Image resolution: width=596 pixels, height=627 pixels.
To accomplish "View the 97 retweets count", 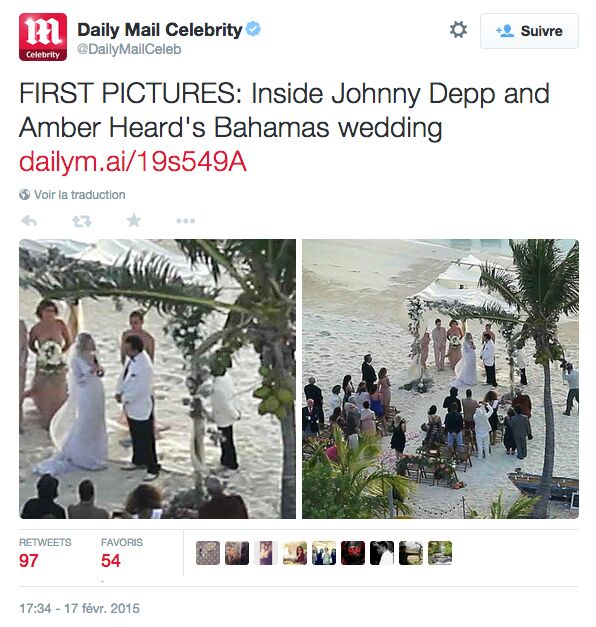I will click(29, 561).
